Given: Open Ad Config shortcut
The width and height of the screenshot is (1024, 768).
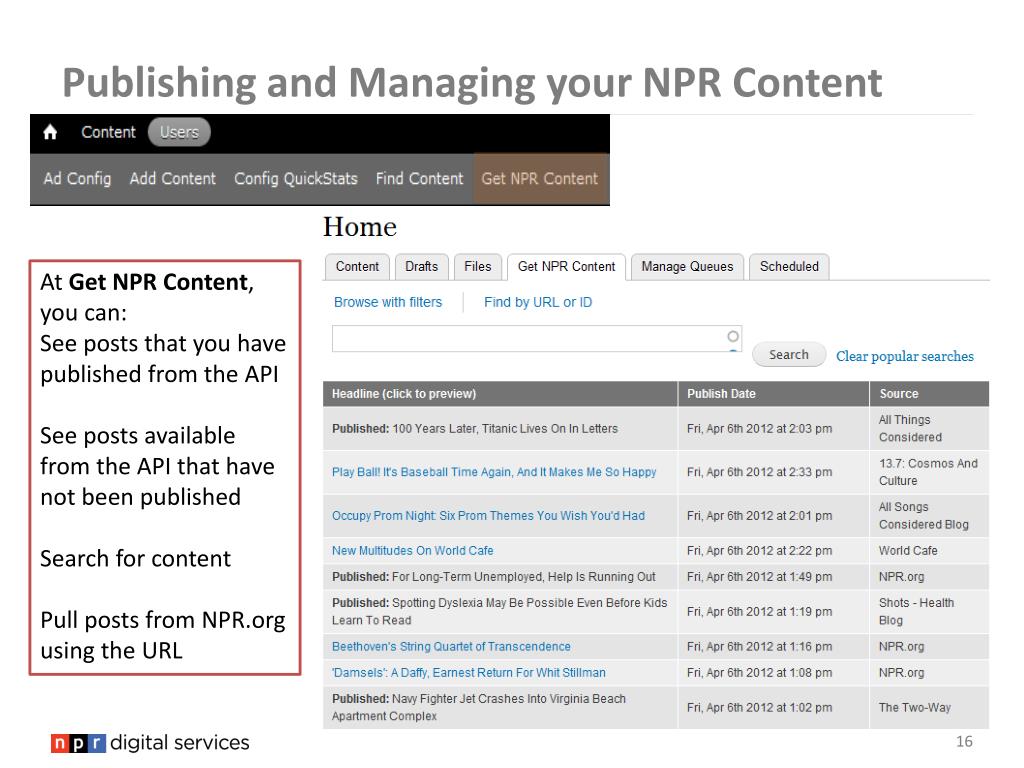Looking at the screenshot, I should pyautogui.click(x=77, y=179).
